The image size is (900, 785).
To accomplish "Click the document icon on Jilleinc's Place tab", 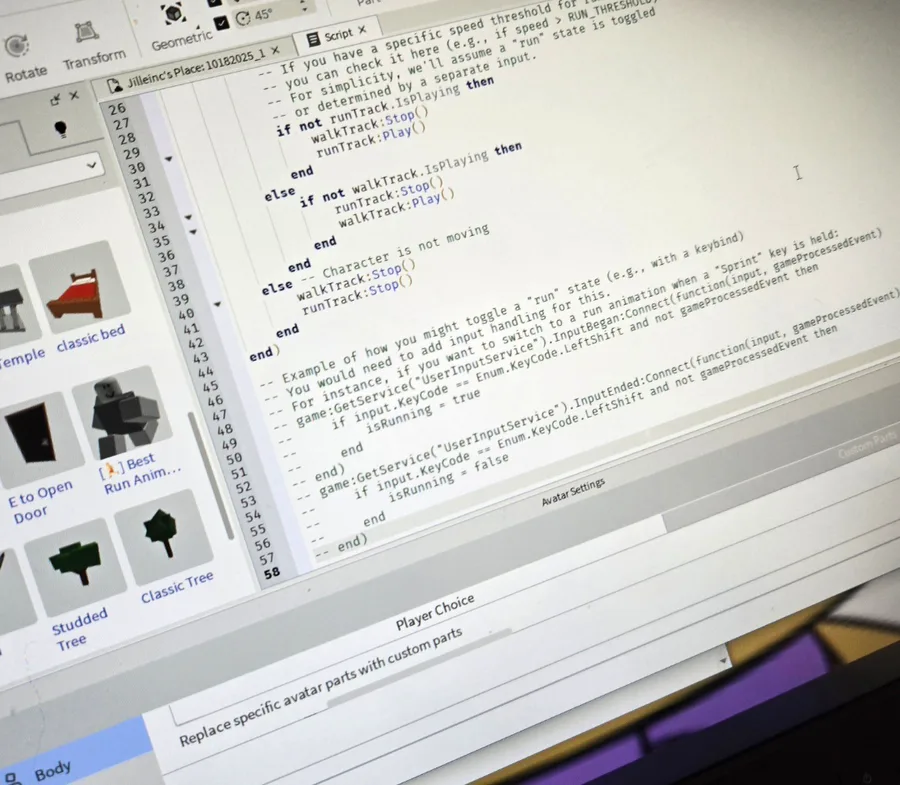I will [115, 85].
